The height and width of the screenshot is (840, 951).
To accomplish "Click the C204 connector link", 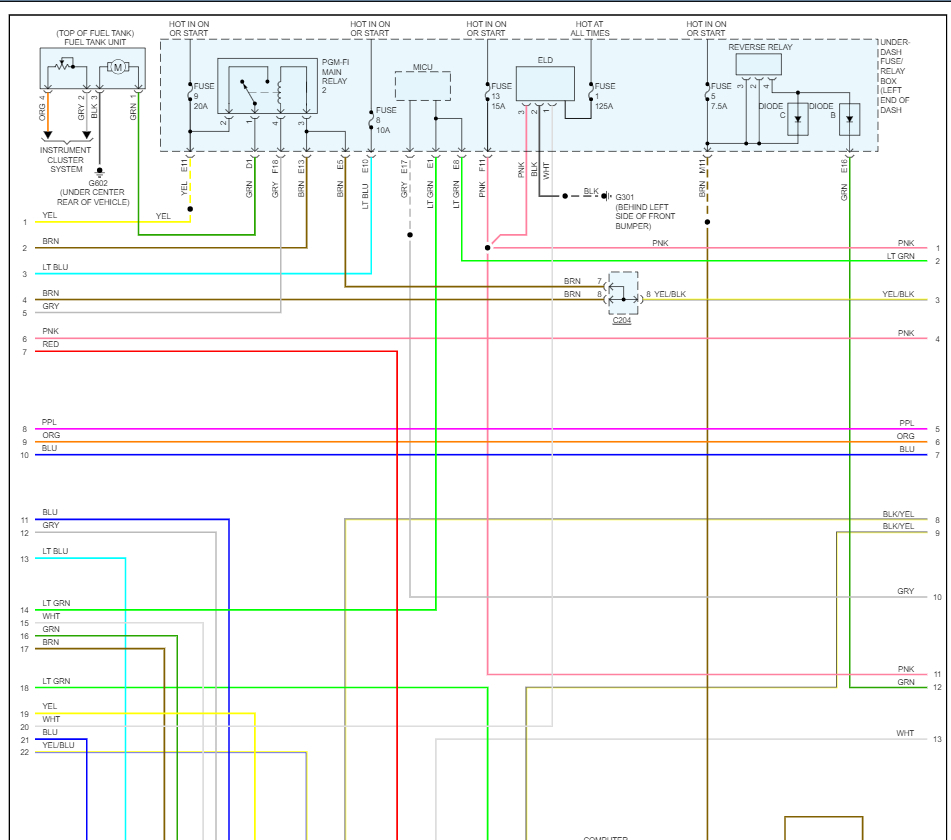I will (x=622, y=320).
